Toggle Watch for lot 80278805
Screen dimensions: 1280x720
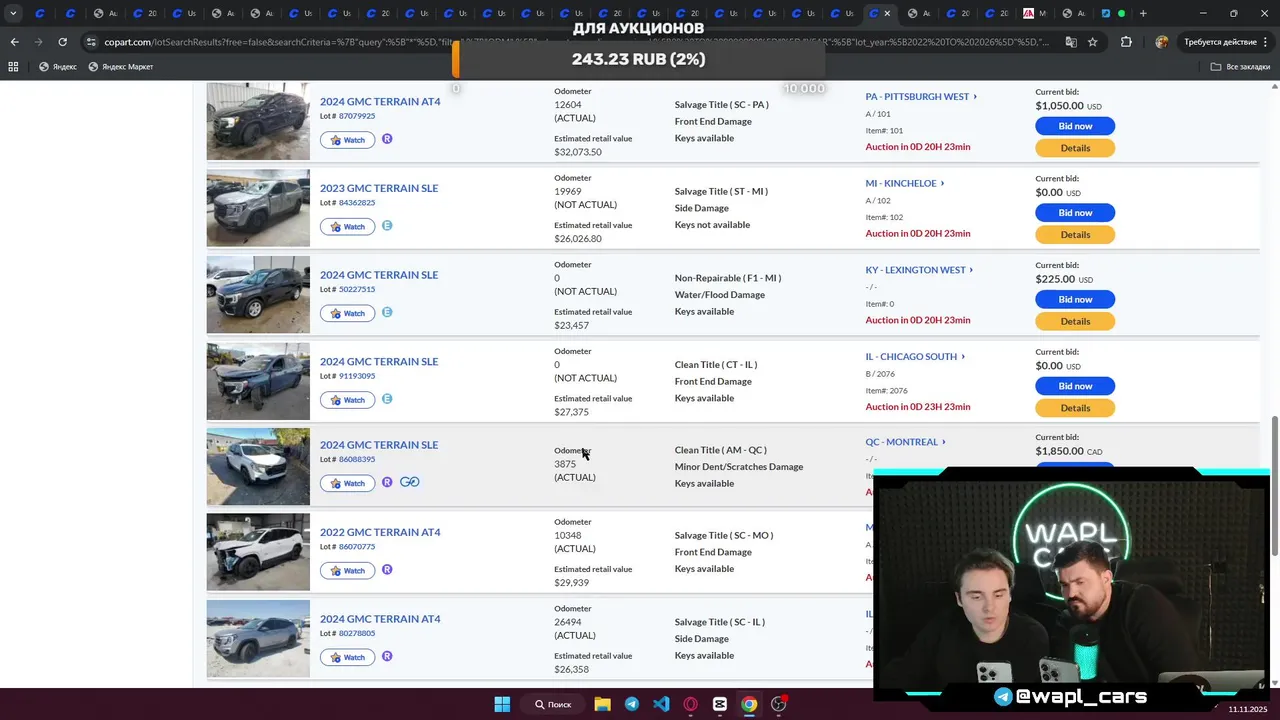[347, 657]
